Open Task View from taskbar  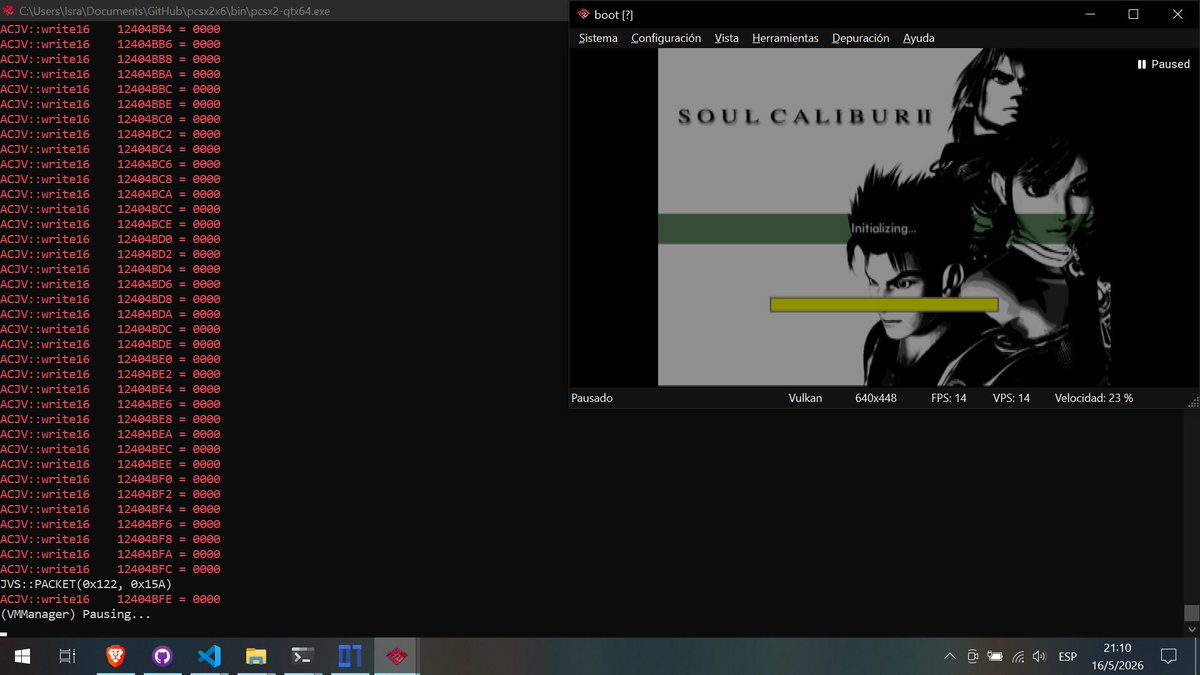[x=67, y=656]
